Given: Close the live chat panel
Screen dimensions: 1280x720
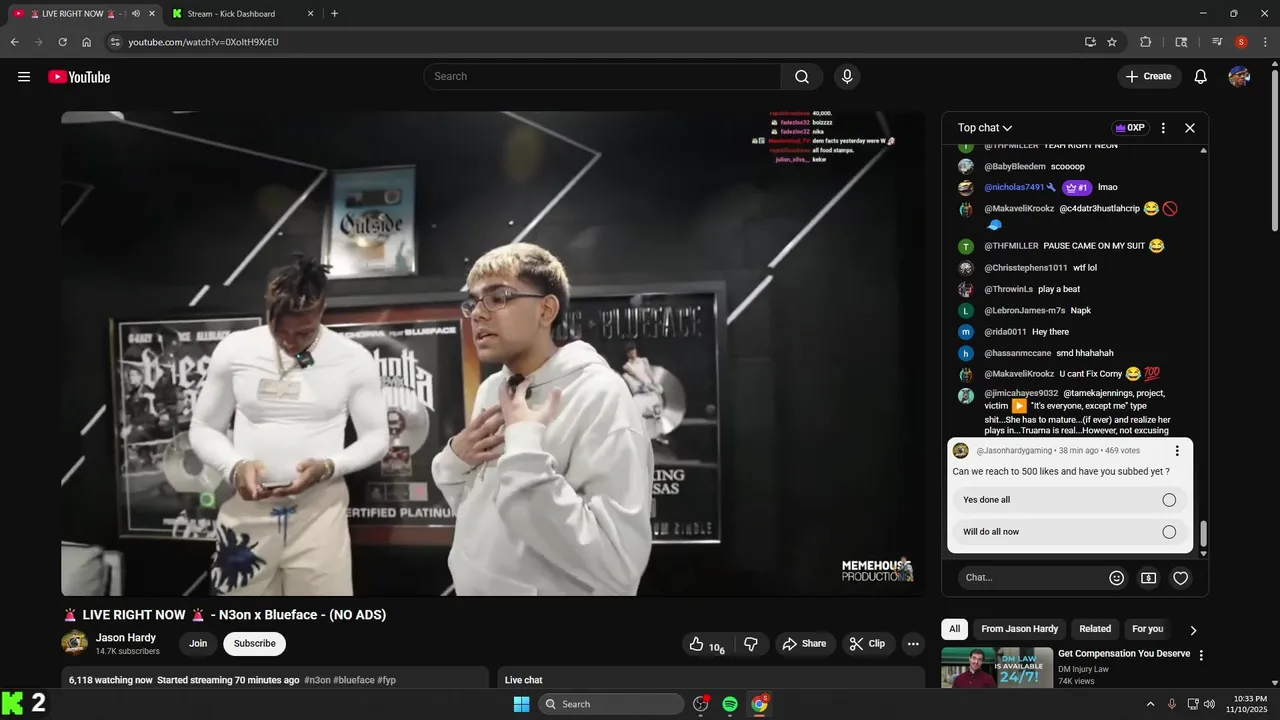Looking at the screenshot, I should 1190,128.
